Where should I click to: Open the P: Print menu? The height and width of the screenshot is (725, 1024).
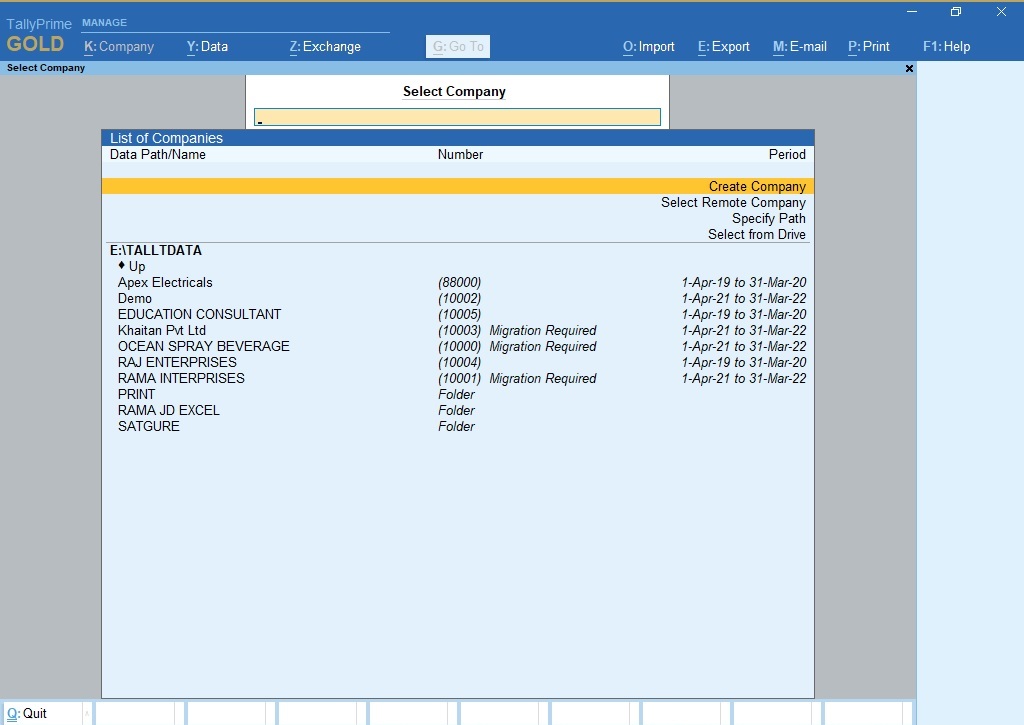869,46
